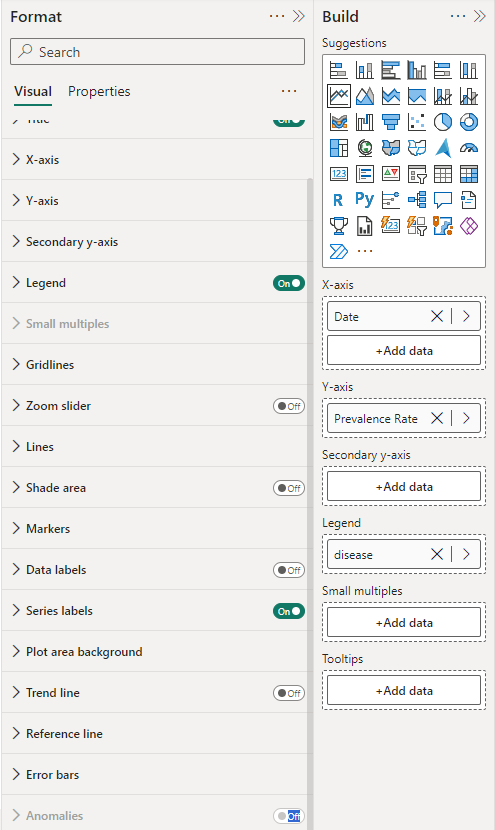Pick the Waterfall chart visual

(364, 122)
